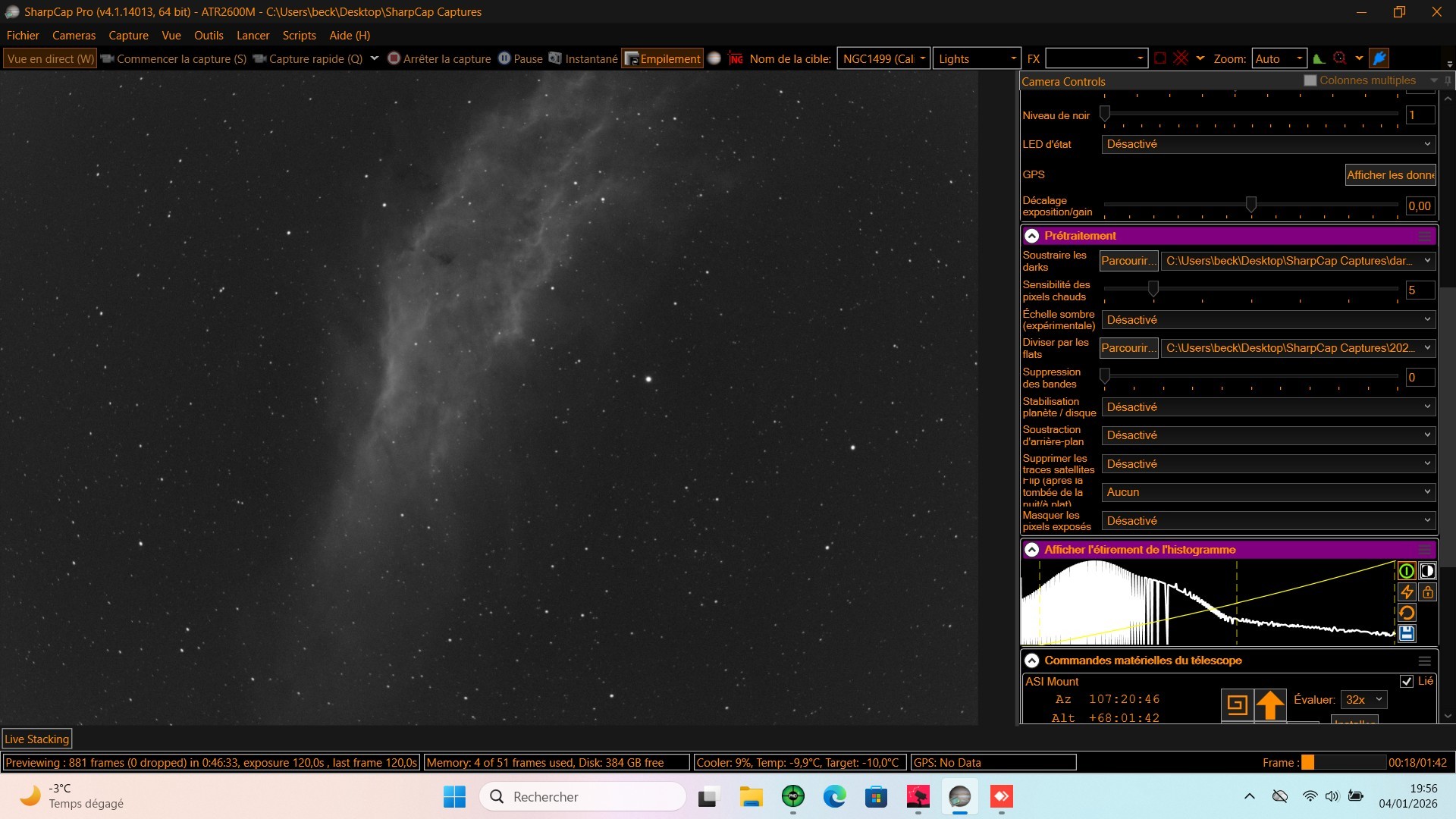
Task: Click the Instantané snapshot button
Action: pyautogui.click(x=583, y=58)
